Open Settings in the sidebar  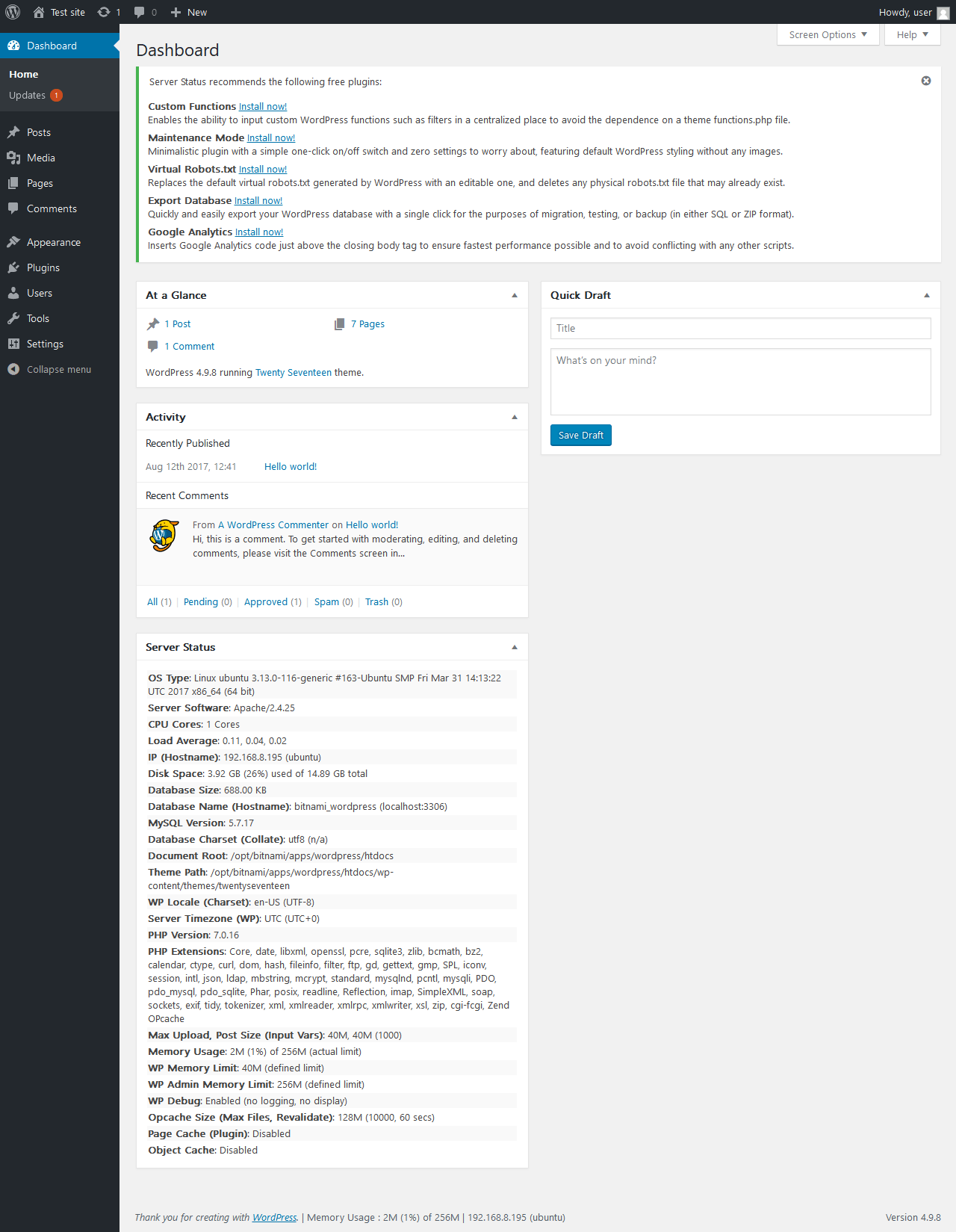[60, 344]
